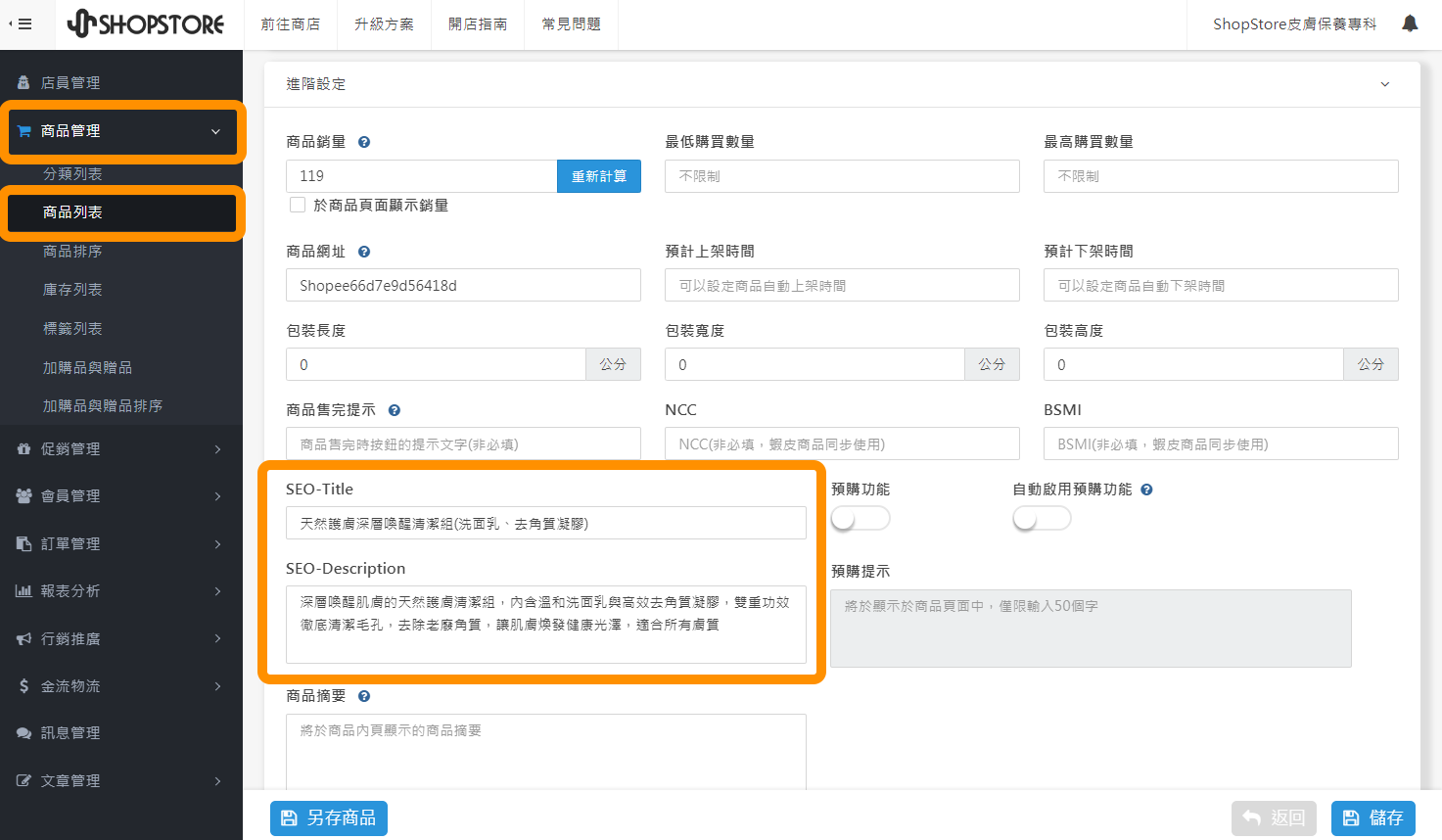This screenshot has width=1442, height=840.
Task: Open 升級方案 in top navigation
Action: pos(384,24)
